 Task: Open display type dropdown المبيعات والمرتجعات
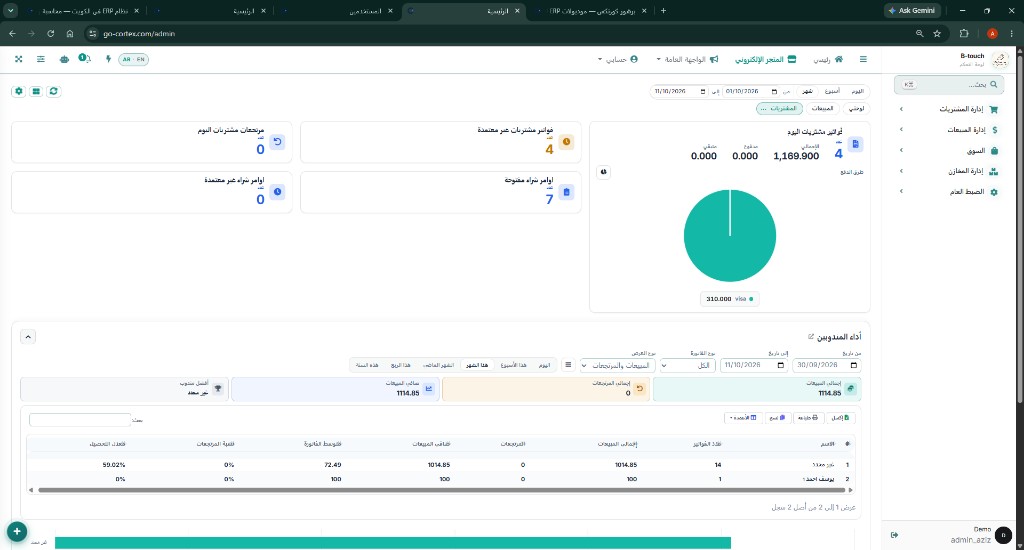(618, 366)
